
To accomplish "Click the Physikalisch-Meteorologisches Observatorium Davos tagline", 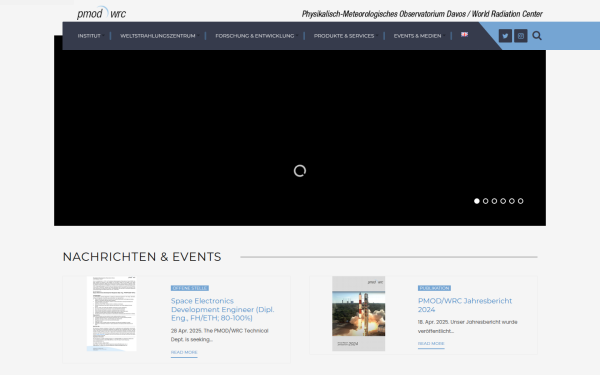I will click(x=422, y=14).
